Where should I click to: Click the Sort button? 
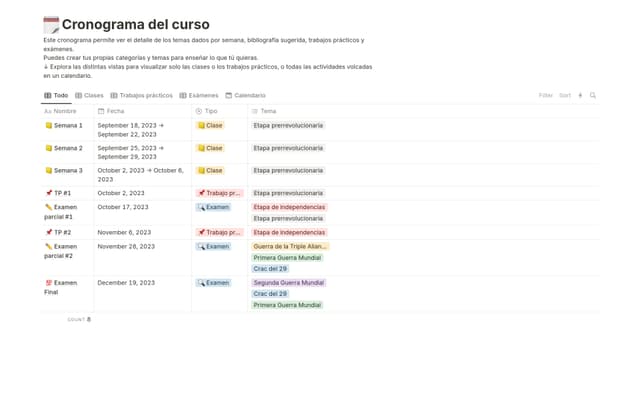(x=565, y=95)
